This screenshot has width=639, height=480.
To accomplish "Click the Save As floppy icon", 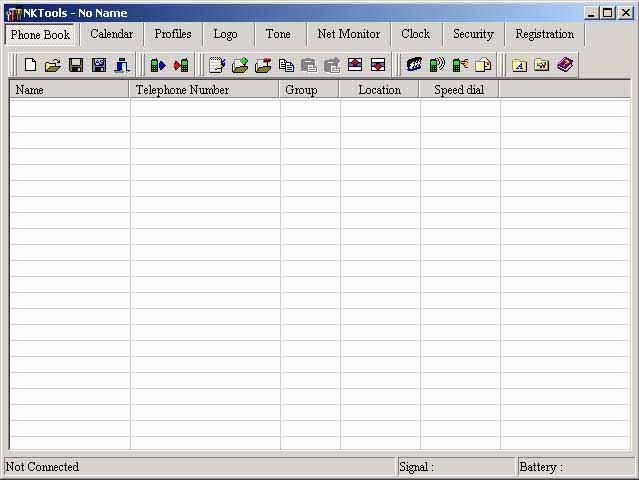I will (99, 65).
